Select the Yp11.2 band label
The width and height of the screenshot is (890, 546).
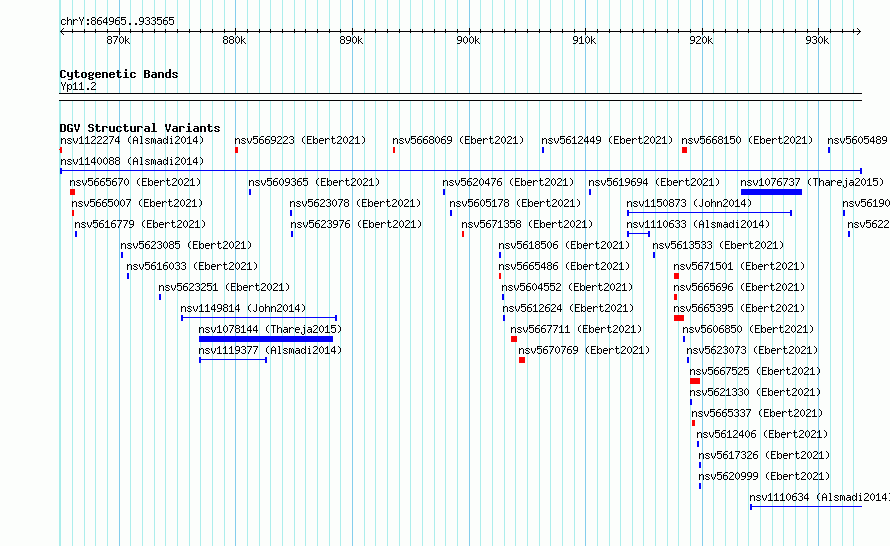[x=78, y=86]
